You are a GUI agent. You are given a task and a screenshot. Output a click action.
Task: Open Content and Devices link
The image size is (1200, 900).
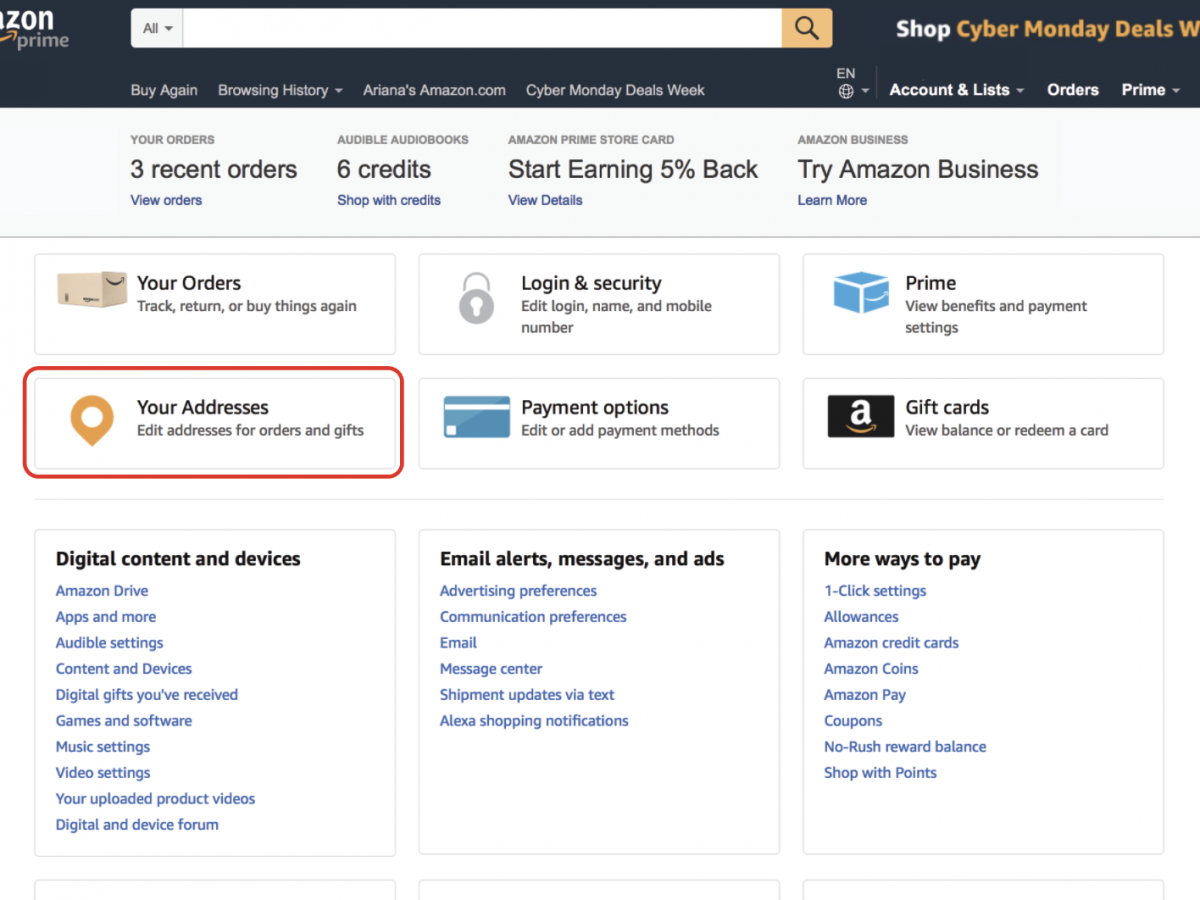click(x=124, y=669)
